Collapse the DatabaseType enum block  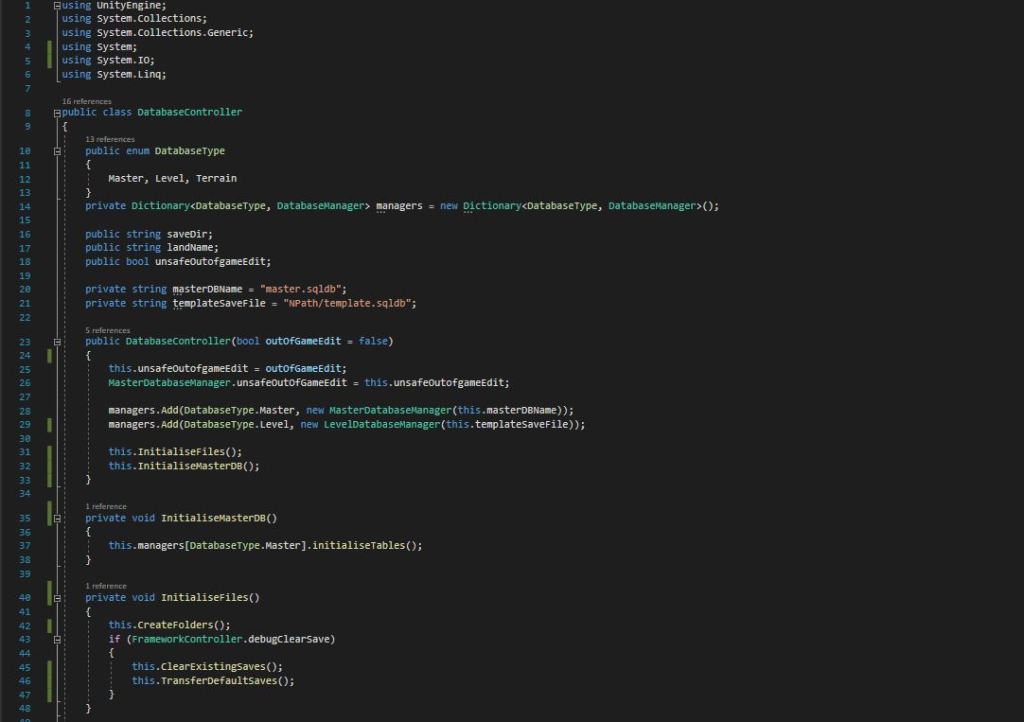tap(57, 151)
